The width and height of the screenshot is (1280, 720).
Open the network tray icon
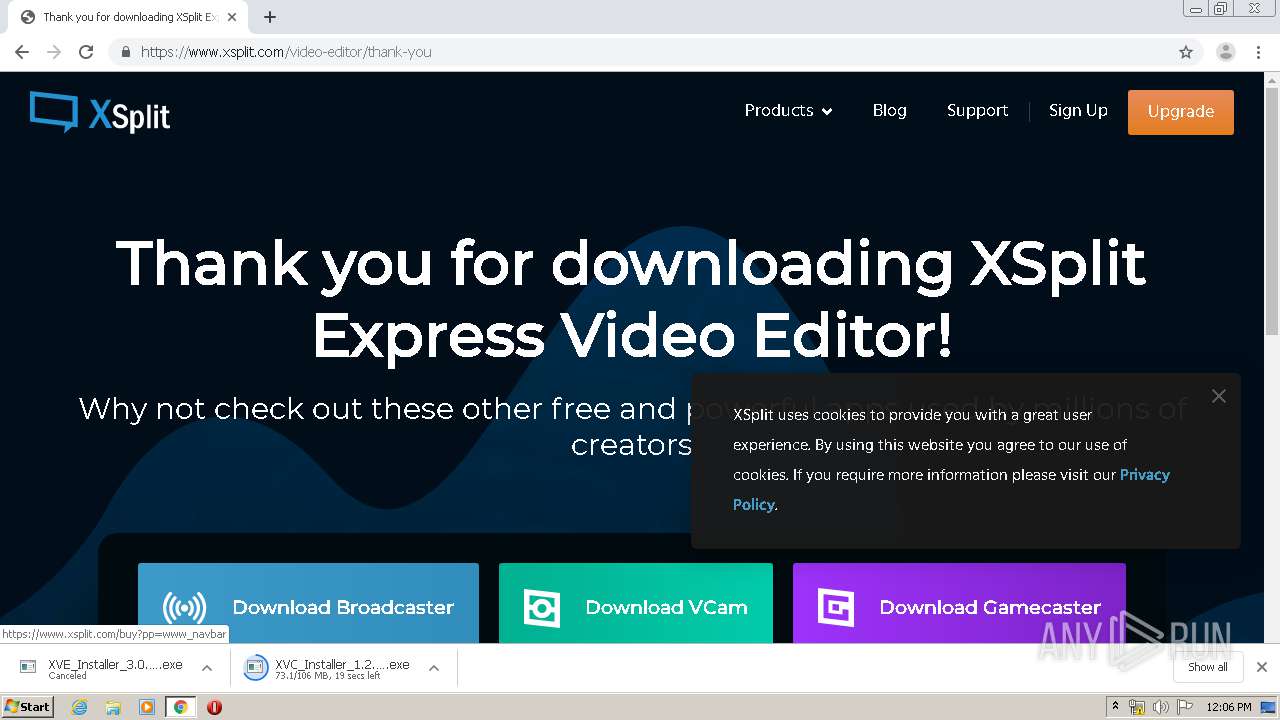tap(1137, 707)
